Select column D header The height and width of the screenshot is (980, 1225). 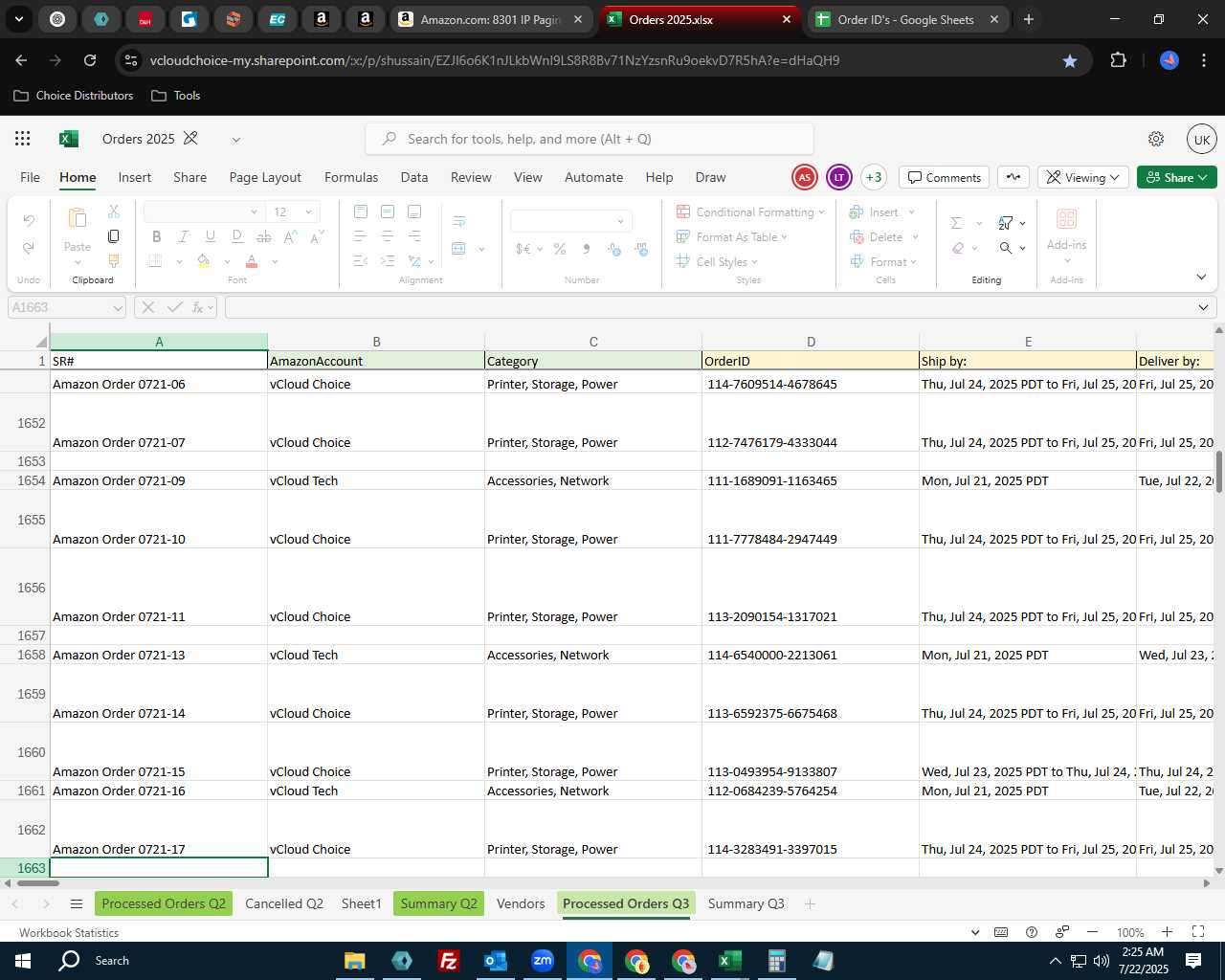click(x=811, y=342)
